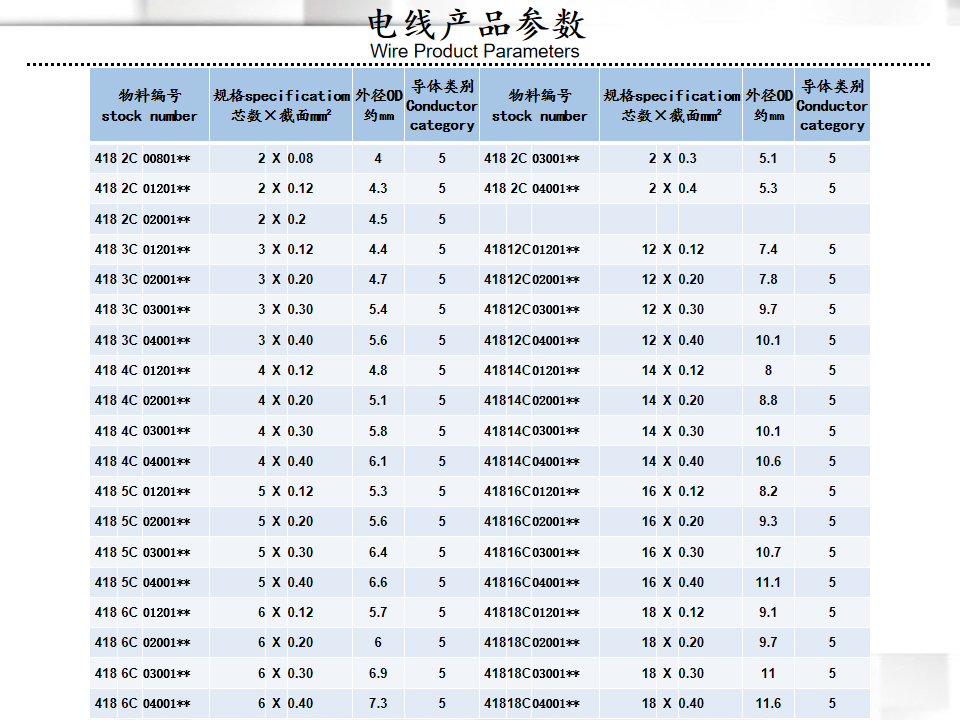Click specification cell '14 X 0.40'

tap(673, 462)
